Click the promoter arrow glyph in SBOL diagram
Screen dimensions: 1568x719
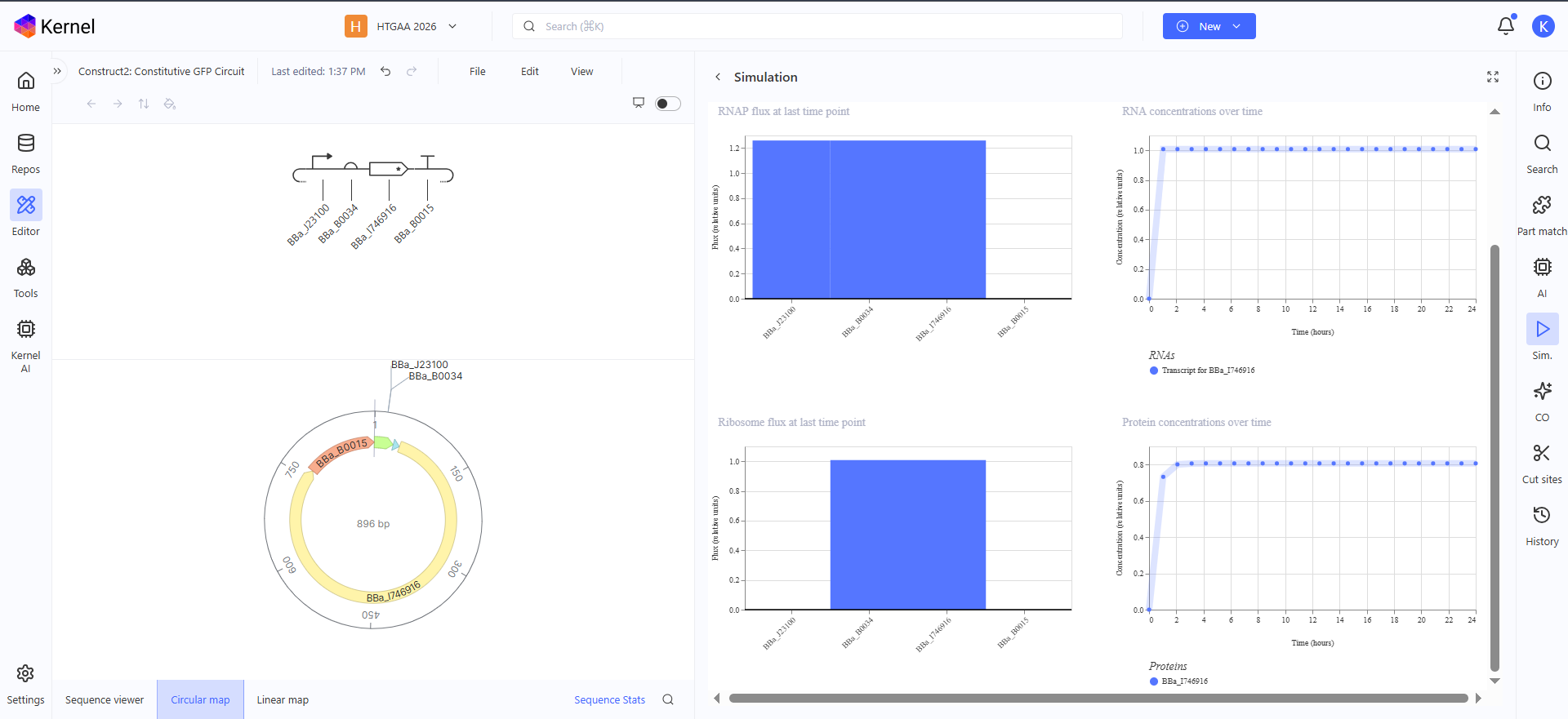click(323, 160)
